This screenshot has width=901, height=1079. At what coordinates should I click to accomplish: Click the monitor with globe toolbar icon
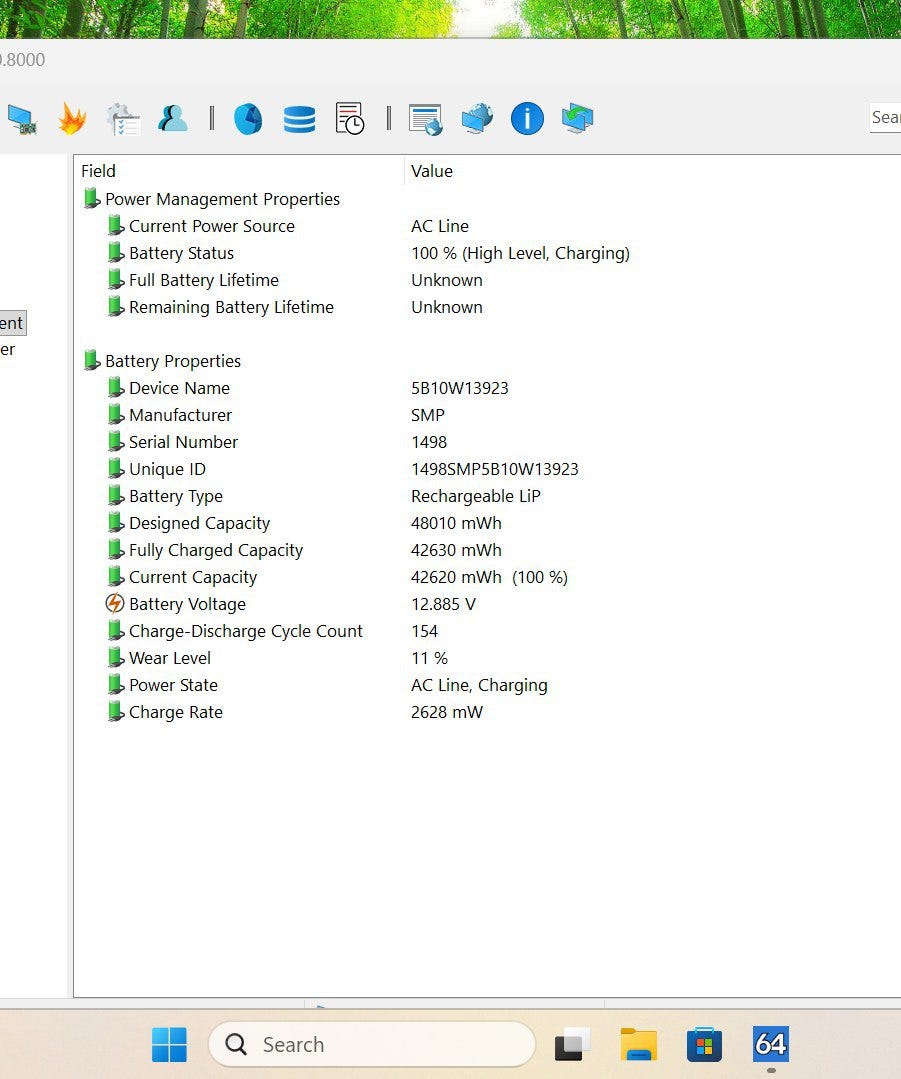point(477,119)
